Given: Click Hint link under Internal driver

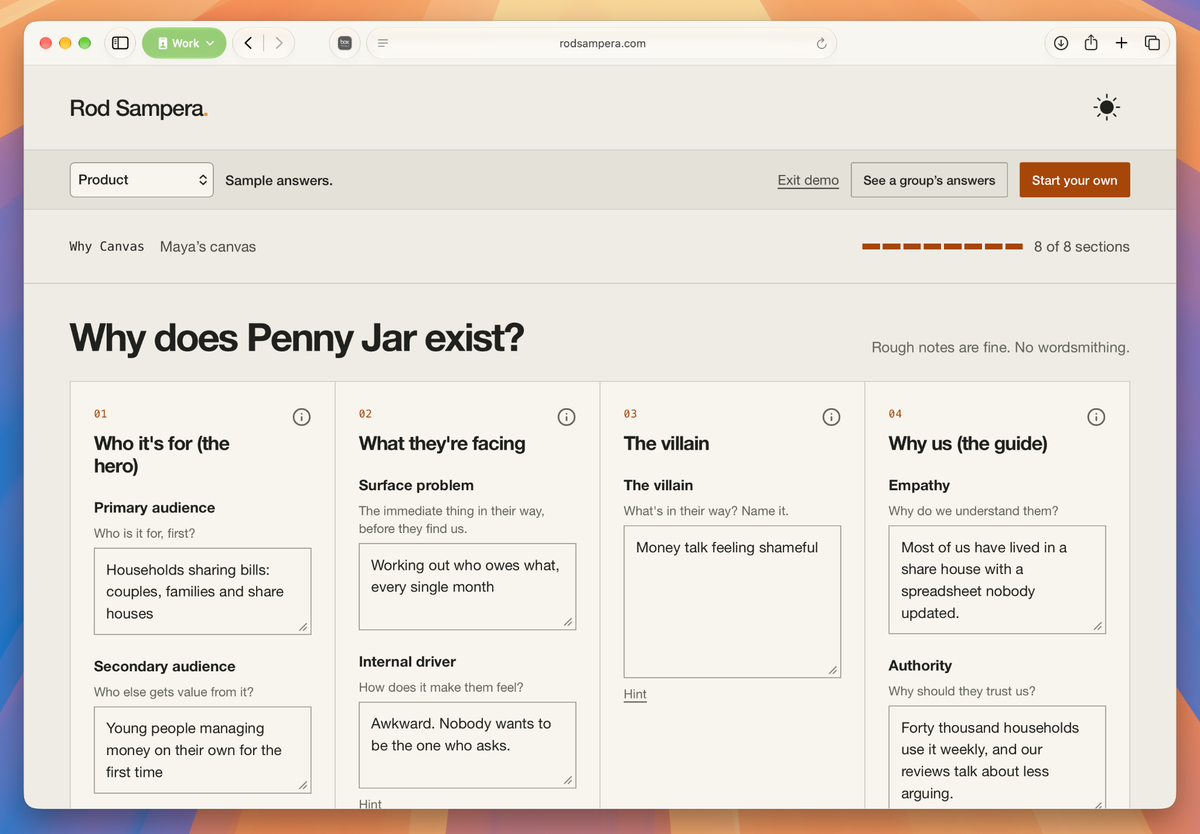Looking at the screenshot, I should (370, 803).
